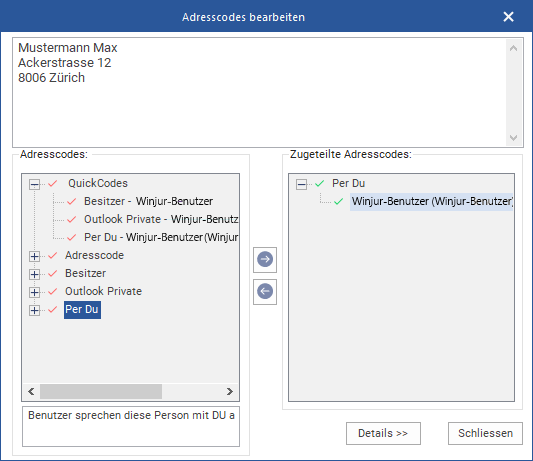Click the left arrow remove button
This screenshot has width=533, height=461.
[265, 292]
